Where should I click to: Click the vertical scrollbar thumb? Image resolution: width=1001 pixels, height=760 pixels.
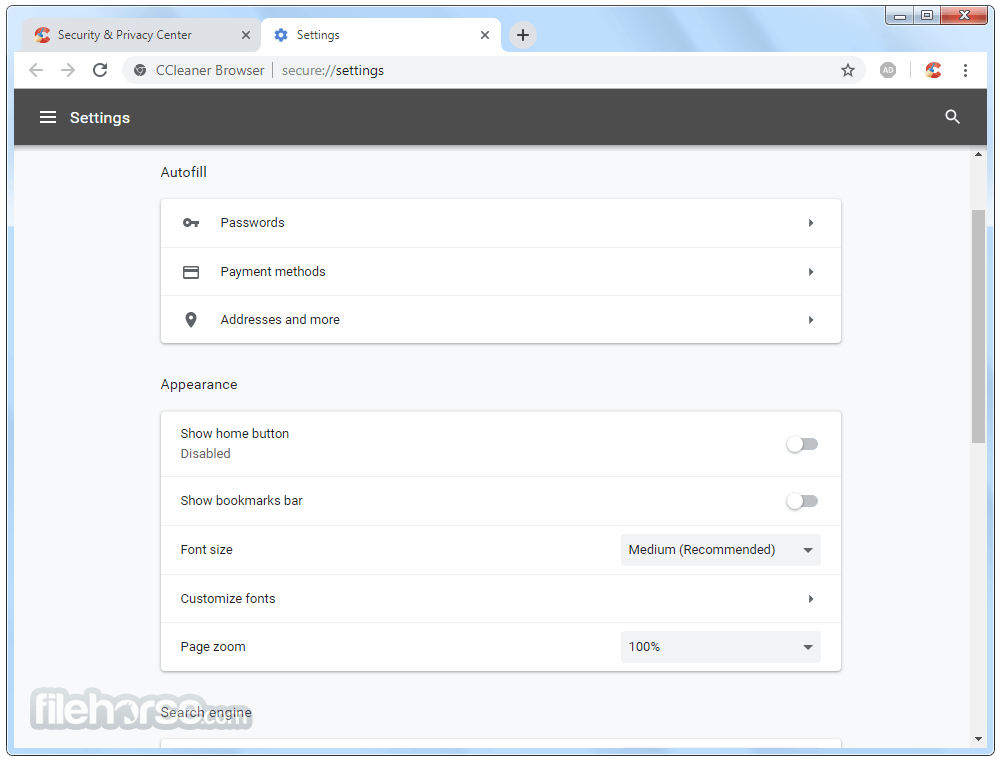(978, 326)
